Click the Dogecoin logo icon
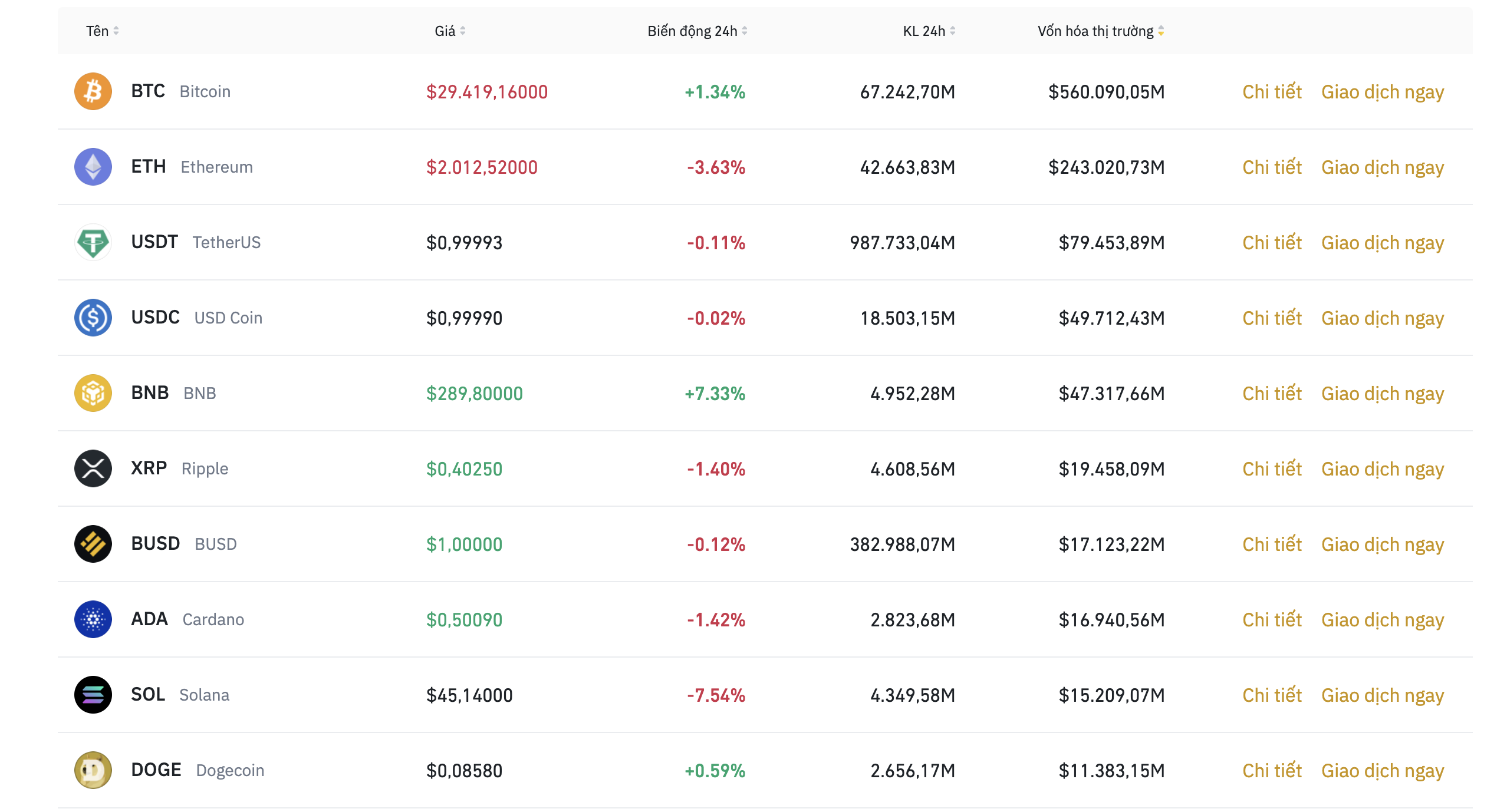 pos(93,770)
